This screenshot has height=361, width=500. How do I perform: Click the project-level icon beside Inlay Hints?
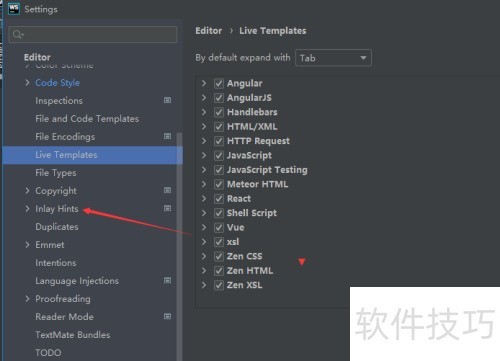coord(168,208)
